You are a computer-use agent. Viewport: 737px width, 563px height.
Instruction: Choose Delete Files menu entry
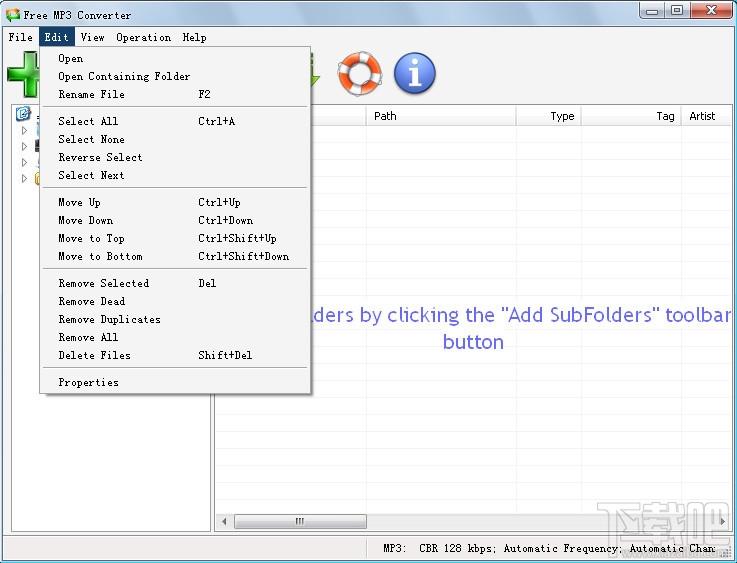[175, 355]
